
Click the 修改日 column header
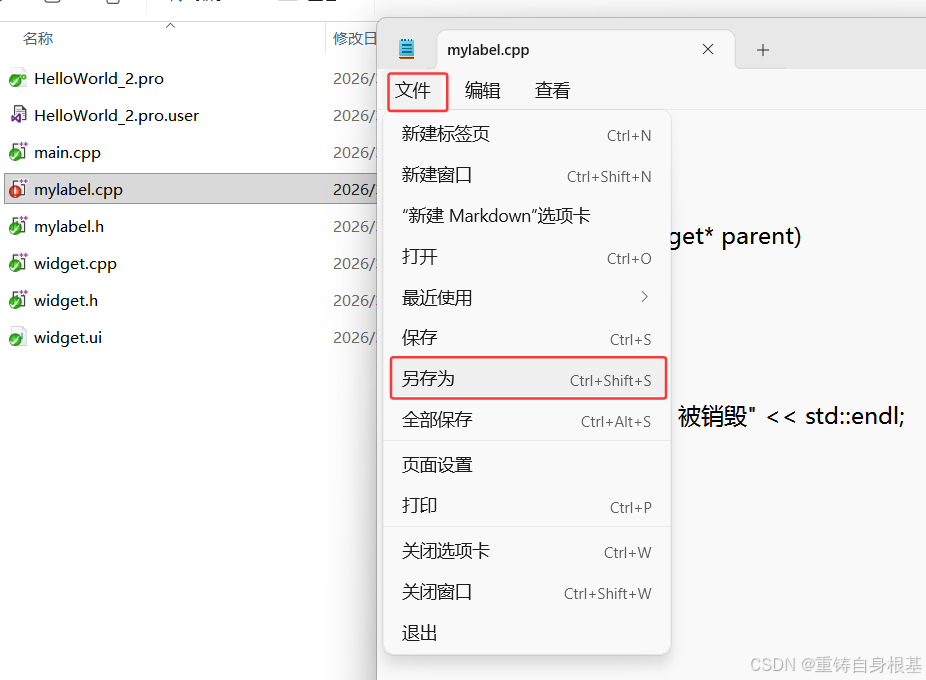pyautogui.click(x=352, y=38)
